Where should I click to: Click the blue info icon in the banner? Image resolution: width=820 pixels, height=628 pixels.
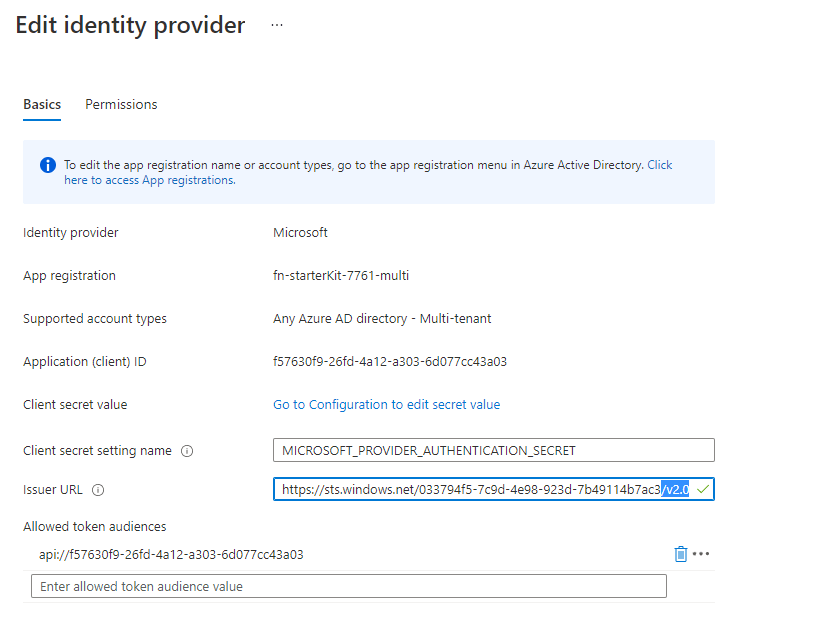click(47, 165)
